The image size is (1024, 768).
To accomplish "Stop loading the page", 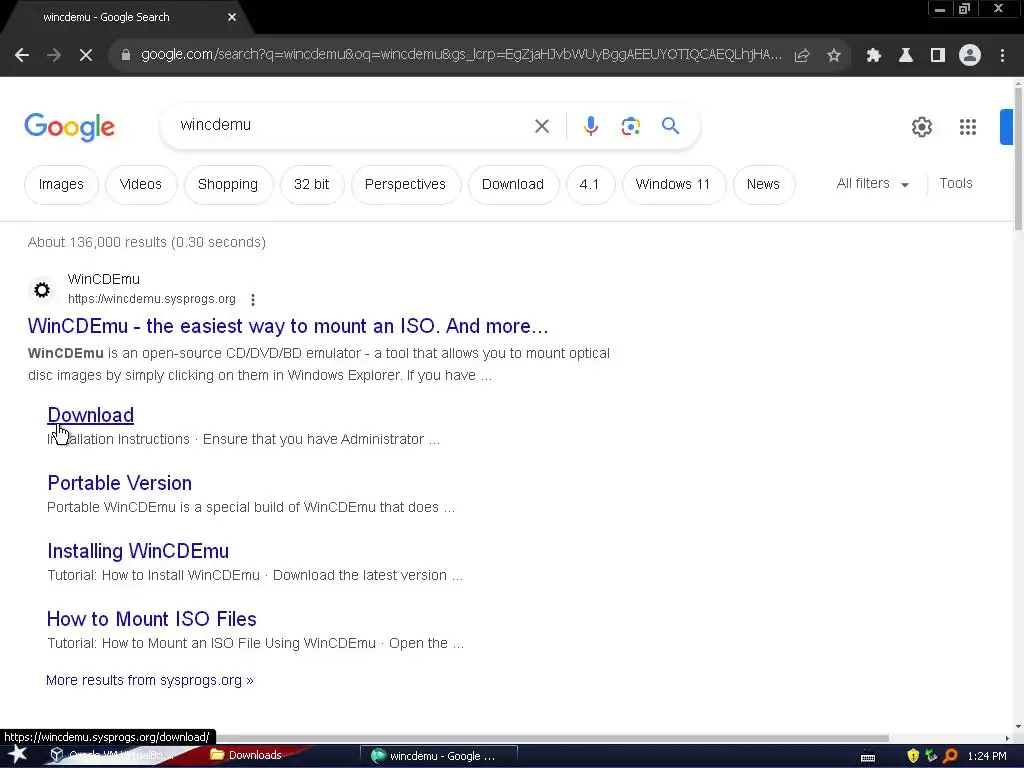I will 86,56.
